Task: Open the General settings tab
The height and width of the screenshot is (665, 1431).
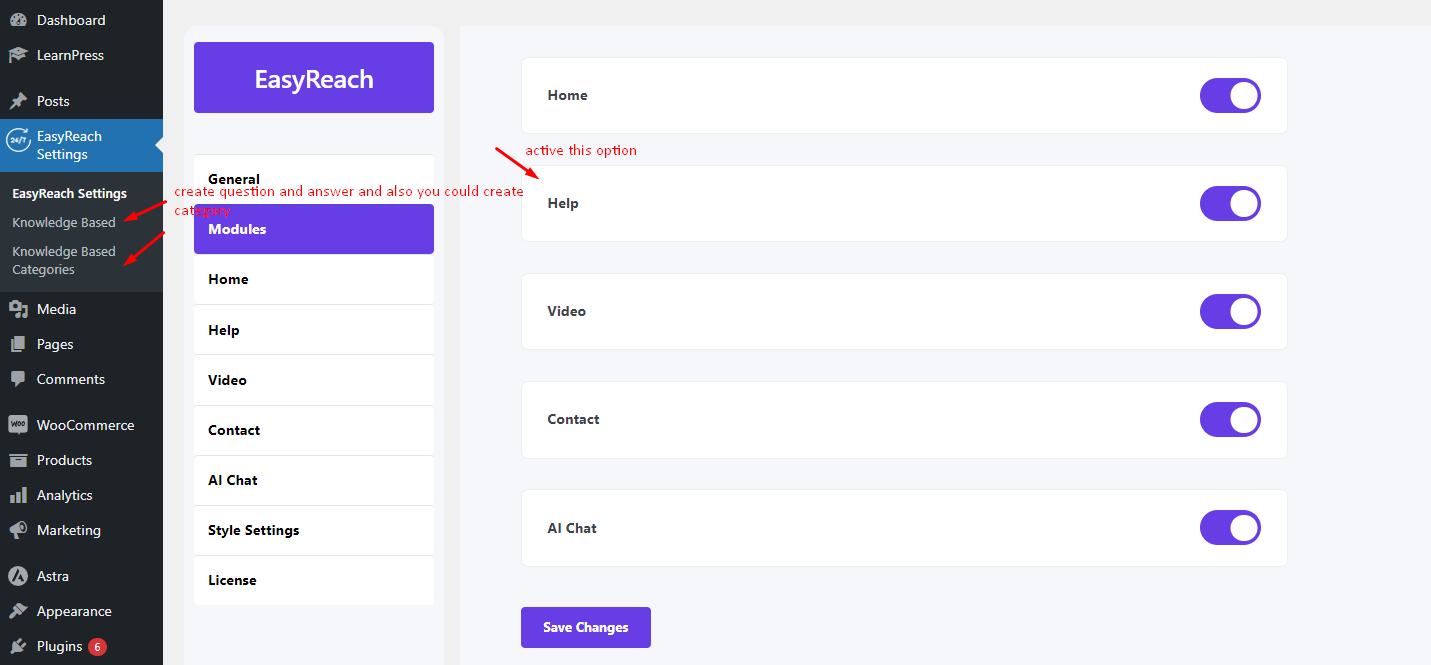Action: (x=314, y=179)
